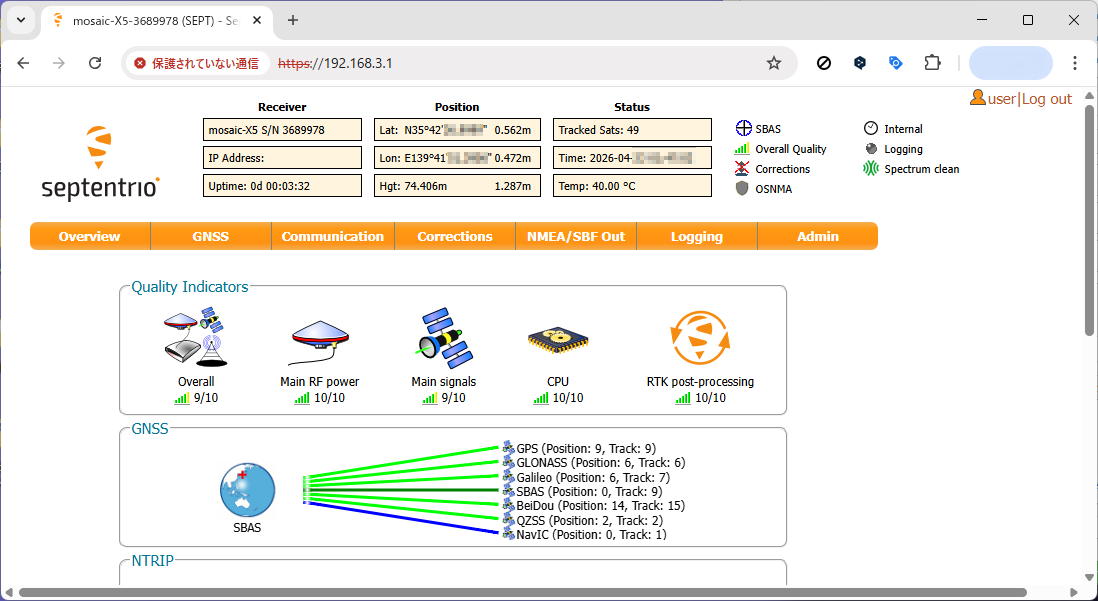
Task: Open the NMEA/SBF Out menu
Action: [575, 237]
